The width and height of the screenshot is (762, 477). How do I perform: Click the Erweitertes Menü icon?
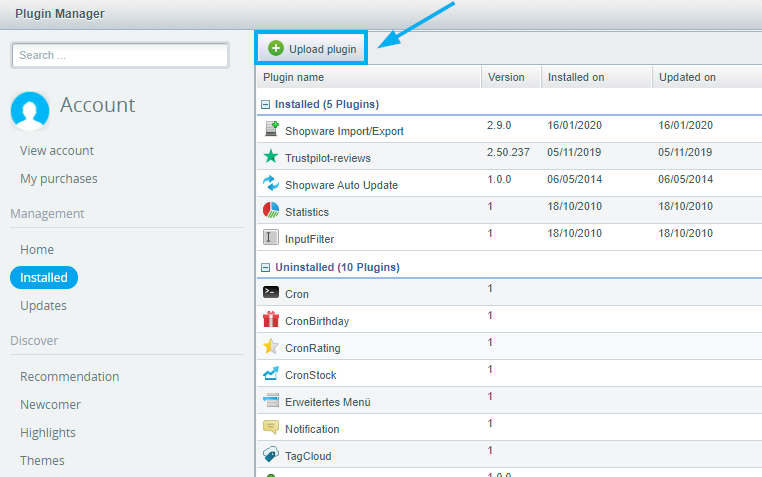[x=271, y=400]
